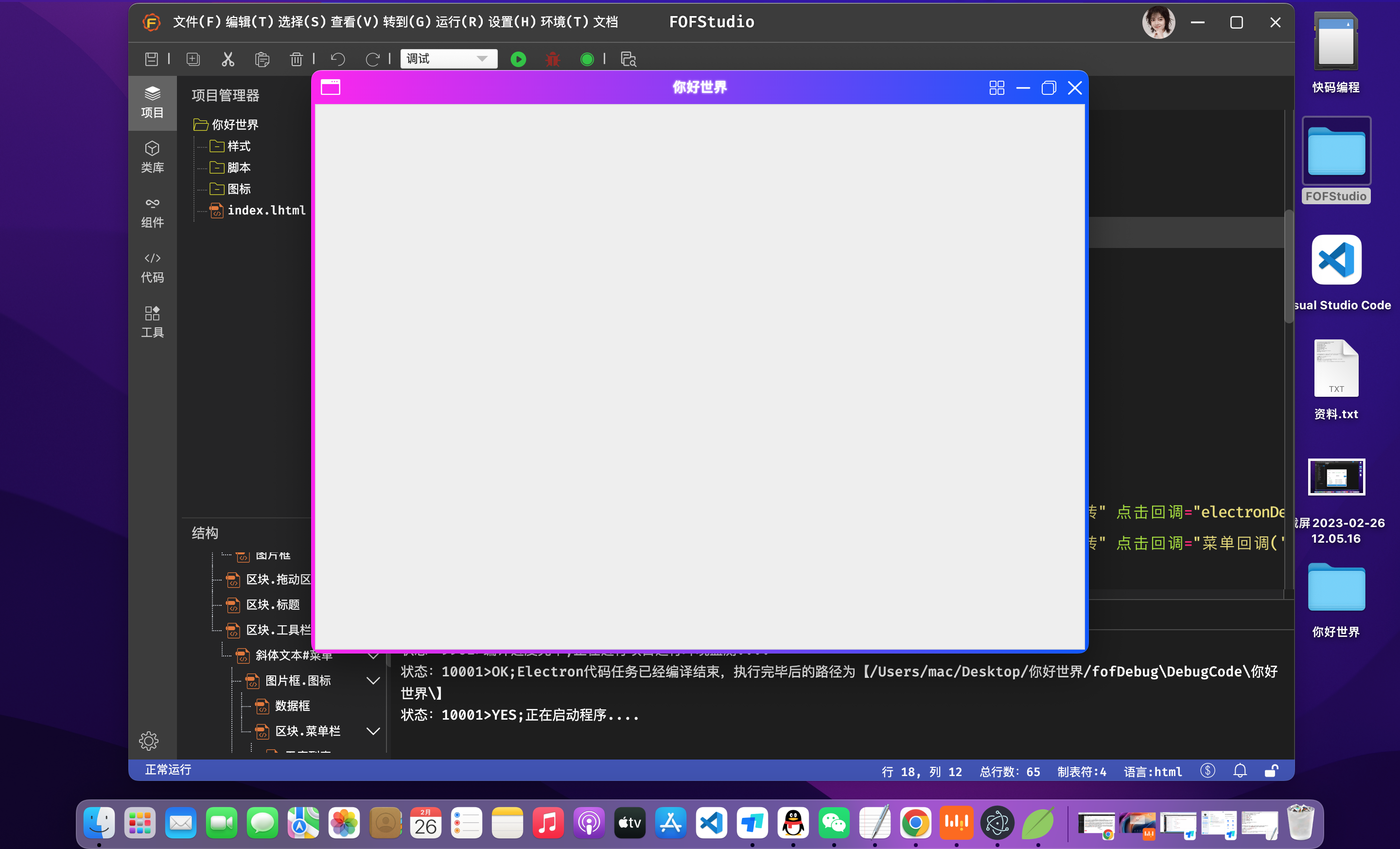This screenshot has height=849, width=1400.
Task: Expand the 样式 folder
Action: click(216, 146)
